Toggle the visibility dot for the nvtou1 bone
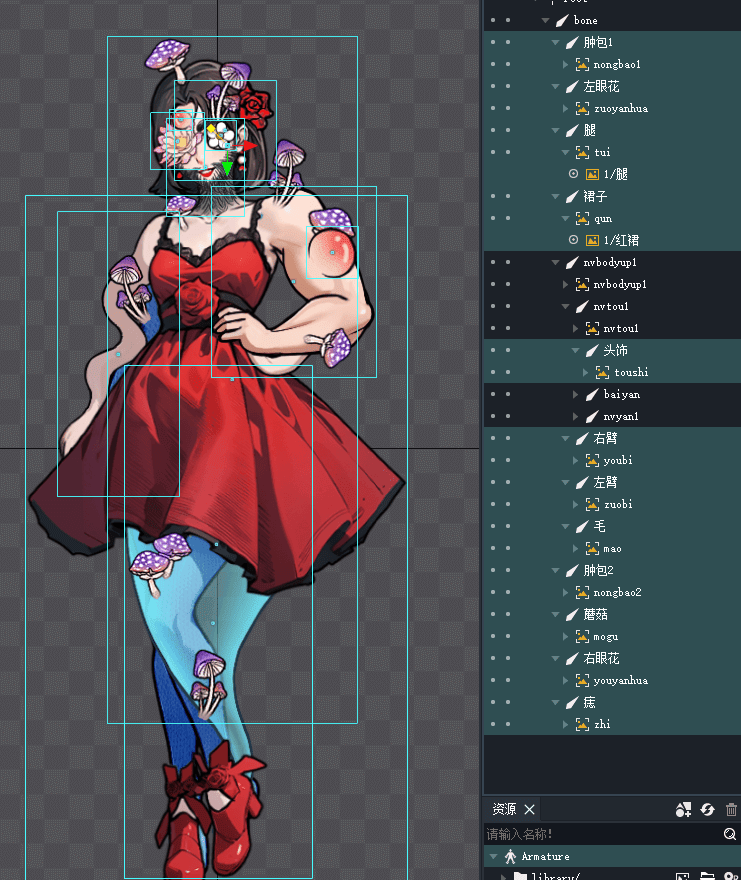 point(491,307)
